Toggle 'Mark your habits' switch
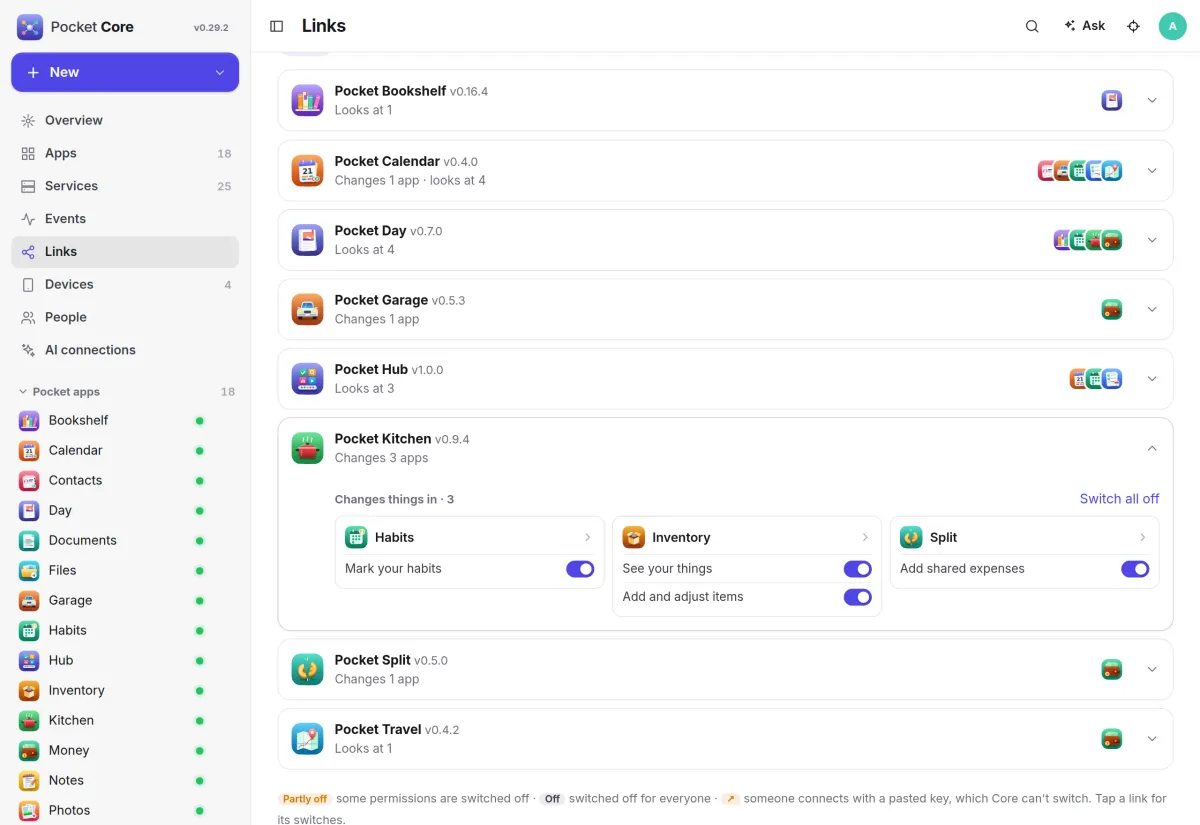1200x825 pixels. pos(580,569)
